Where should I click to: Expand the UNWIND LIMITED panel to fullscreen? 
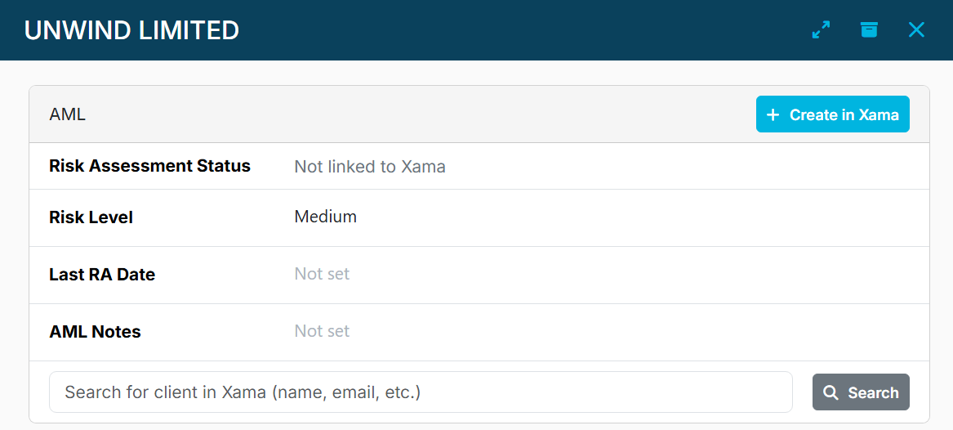pyautogui.click(x=821, y=30)
